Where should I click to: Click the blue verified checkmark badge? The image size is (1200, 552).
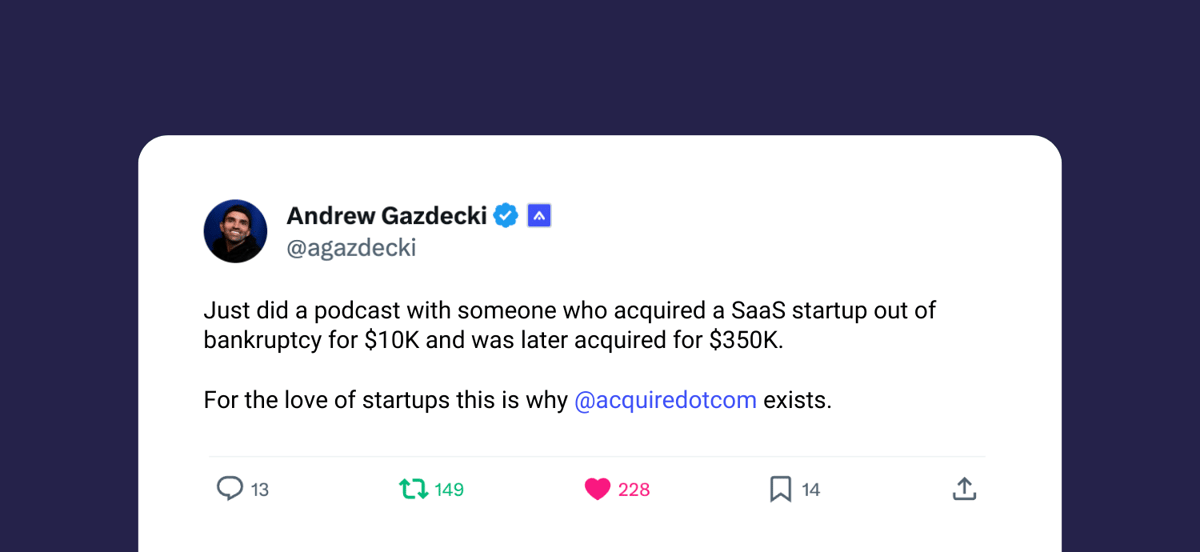click(506, 215)
